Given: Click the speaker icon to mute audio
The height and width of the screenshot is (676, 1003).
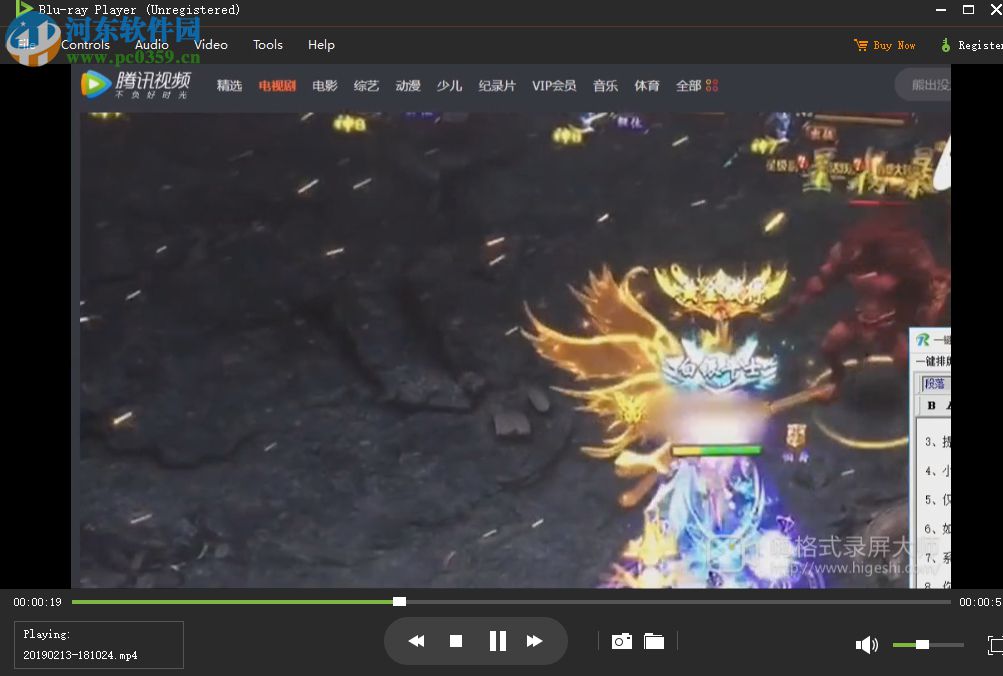Looking at the screenshot, I should 866,644.
